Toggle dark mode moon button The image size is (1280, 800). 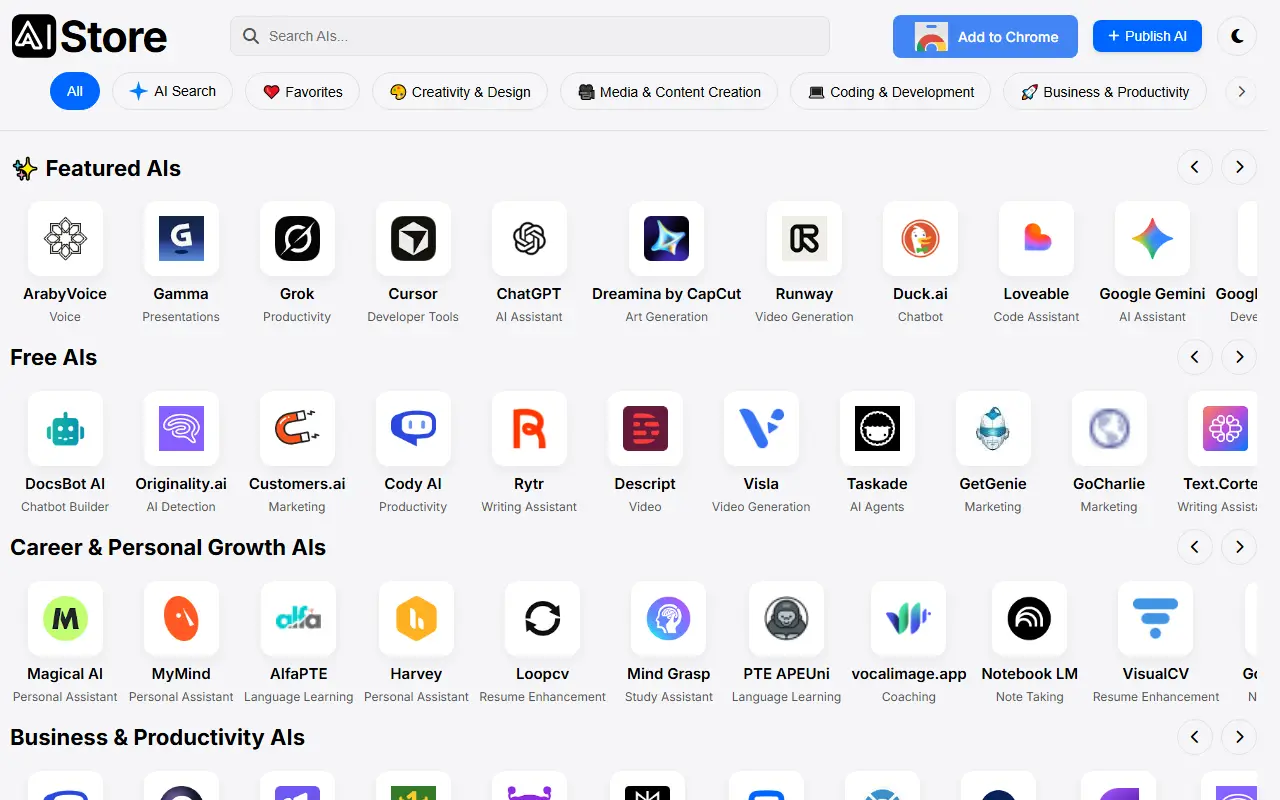[x=1237, y=36]
